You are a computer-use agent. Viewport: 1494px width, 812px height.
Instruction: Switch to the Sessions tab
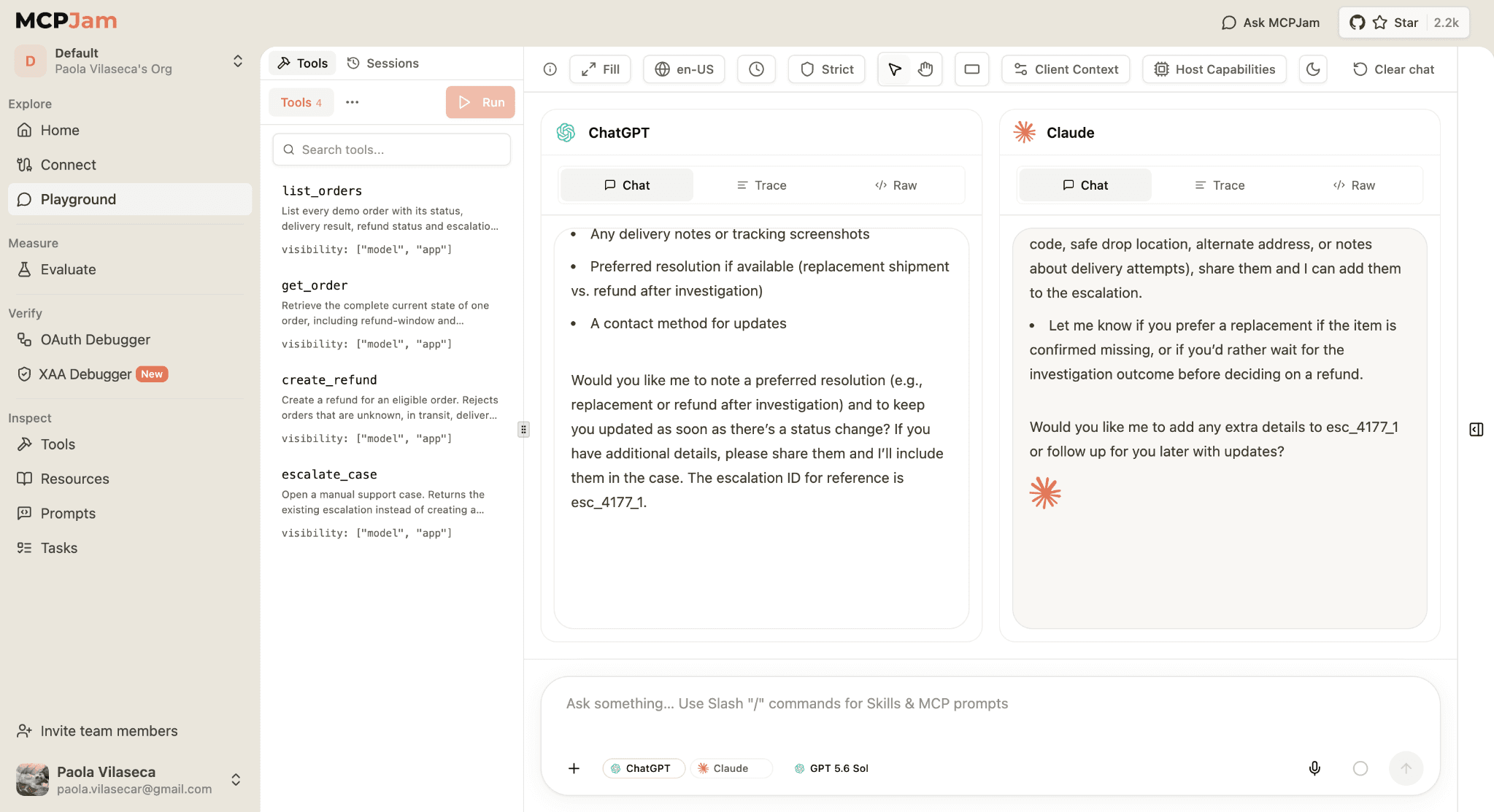[x=383, y=63]
